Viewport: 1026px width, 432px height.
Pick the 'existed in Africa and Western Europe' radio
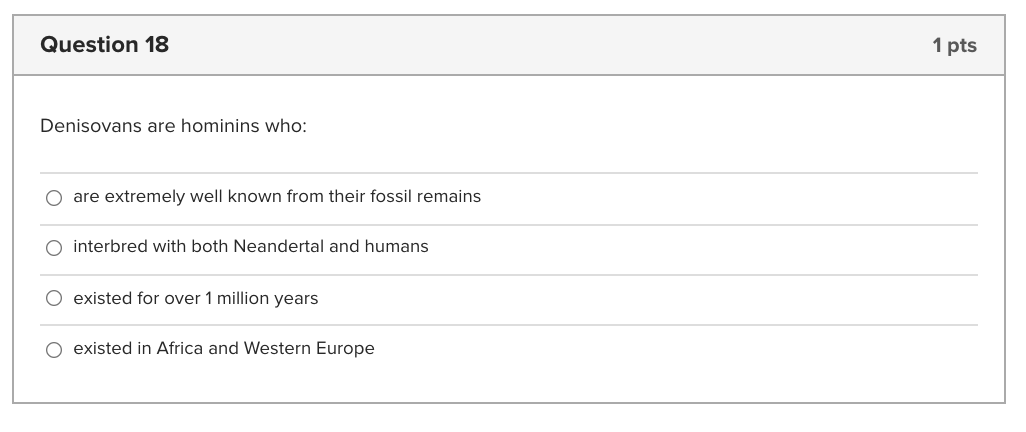54,349
